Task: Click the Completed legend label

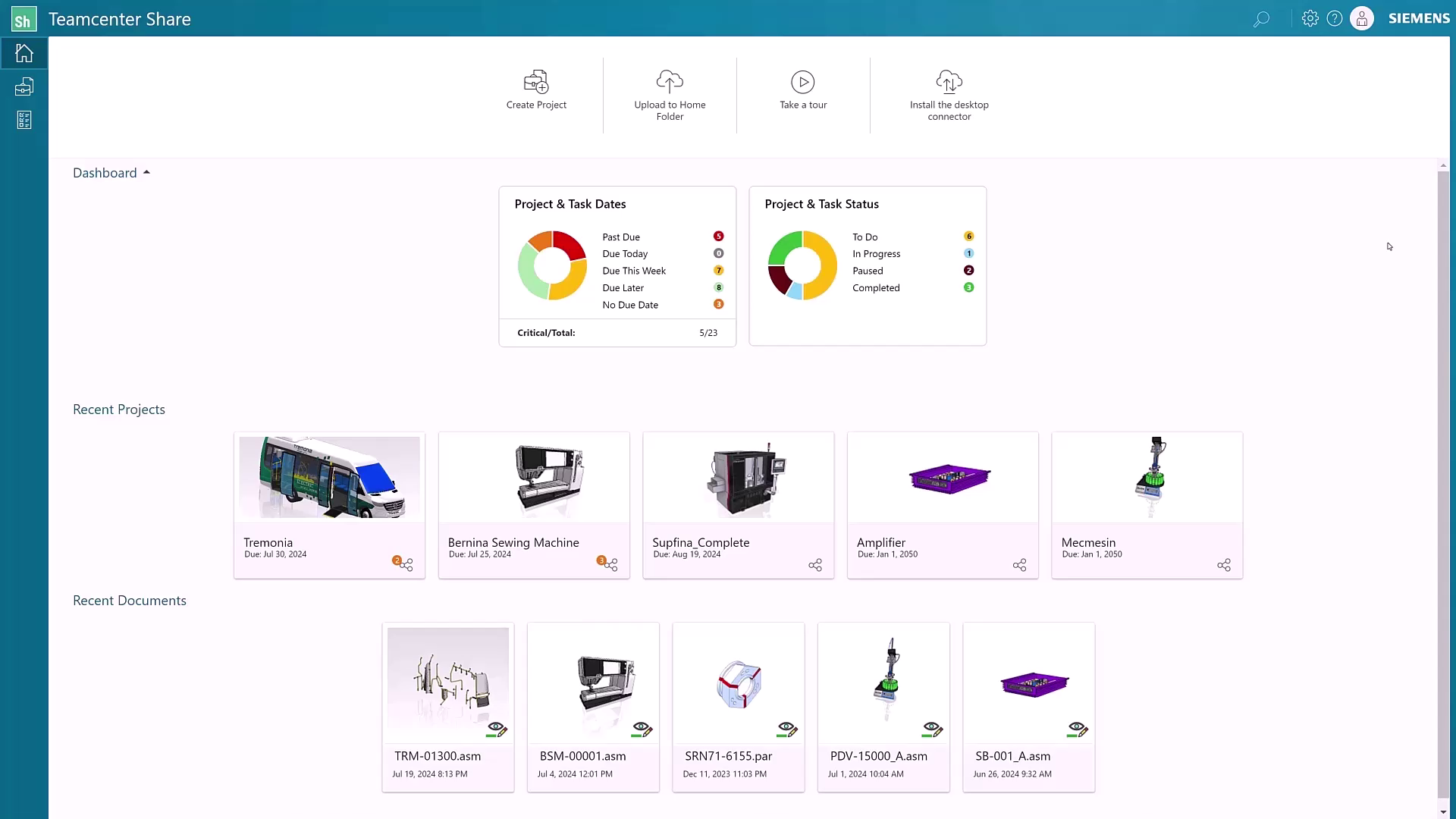Action: [x=876, y=288]
